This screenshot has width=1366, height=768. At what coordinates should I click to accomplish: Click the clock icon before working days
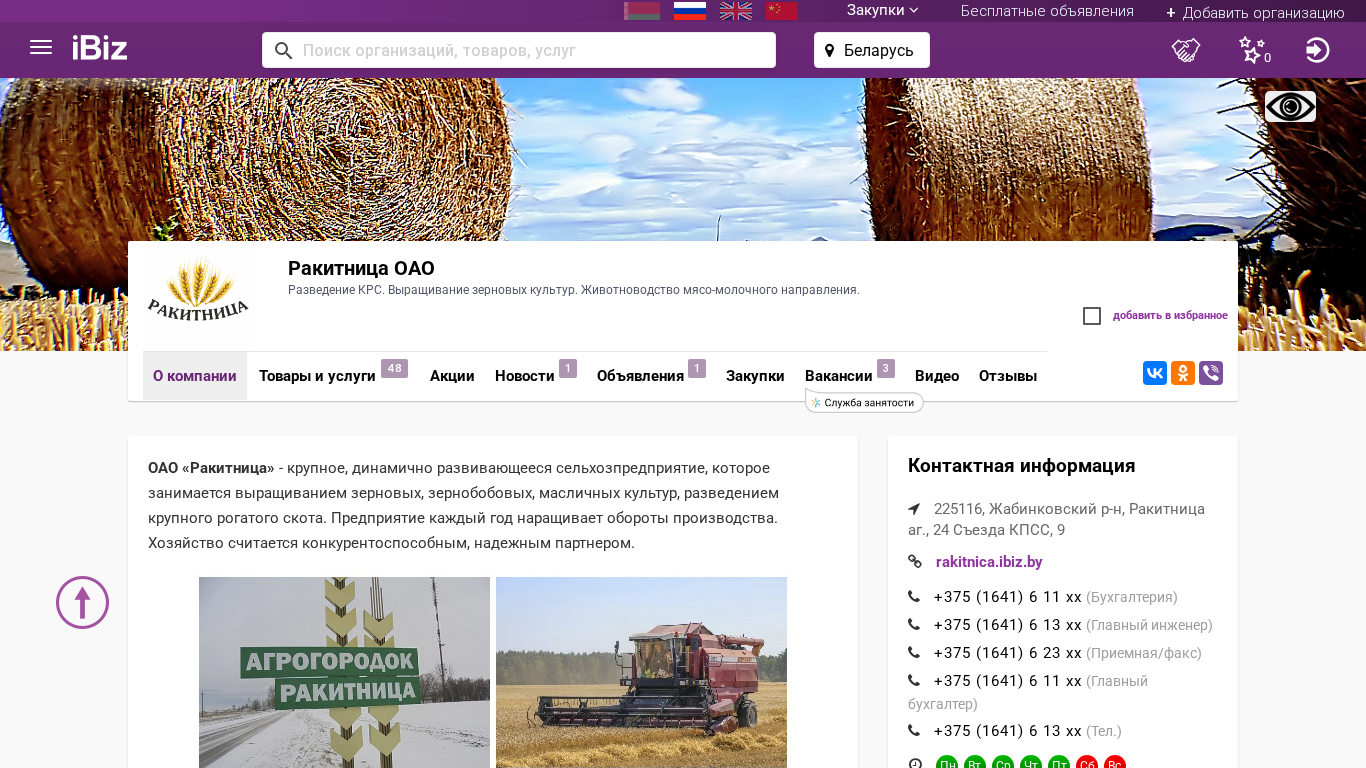pos(915,764)
